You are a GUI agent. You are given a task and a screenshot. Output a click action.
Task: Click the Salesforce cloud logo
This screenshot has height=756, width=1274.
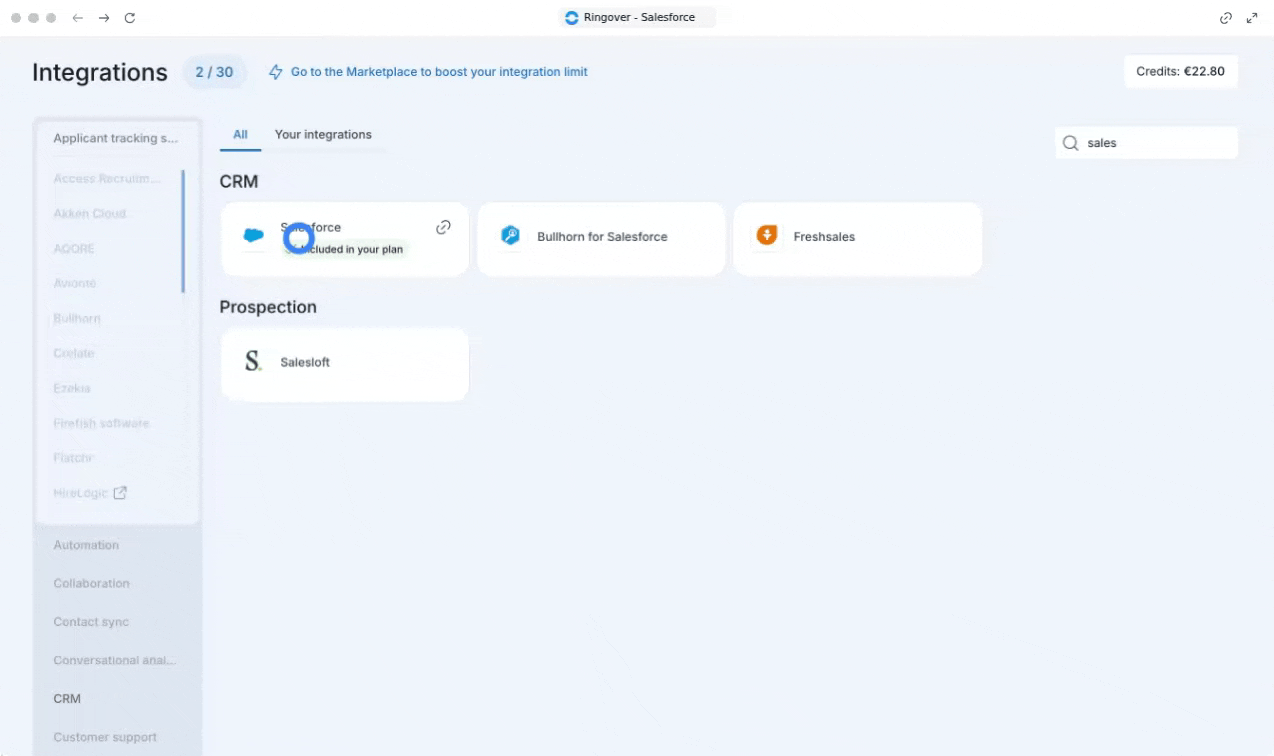click(254, 236)
